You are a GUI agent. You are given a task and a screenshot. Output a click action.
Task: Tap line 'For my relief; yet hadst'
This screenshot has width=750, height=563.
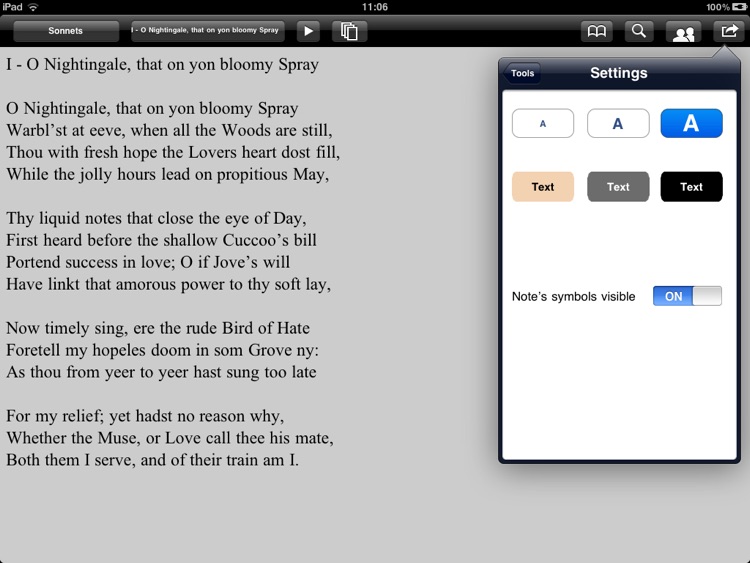point(145,416)
